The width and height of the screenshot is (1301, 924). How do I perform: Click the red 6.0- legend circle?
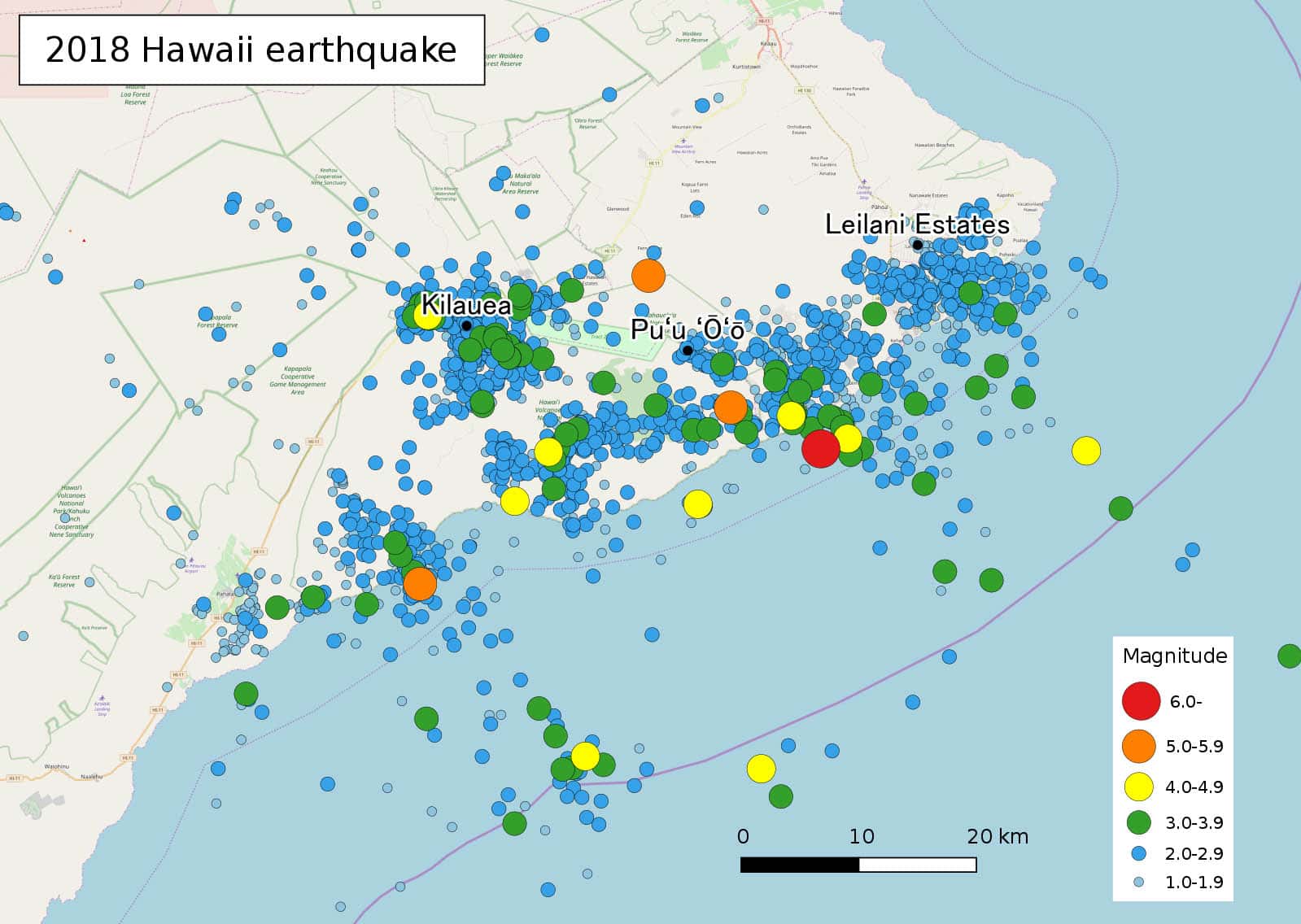coord(1141,701)
